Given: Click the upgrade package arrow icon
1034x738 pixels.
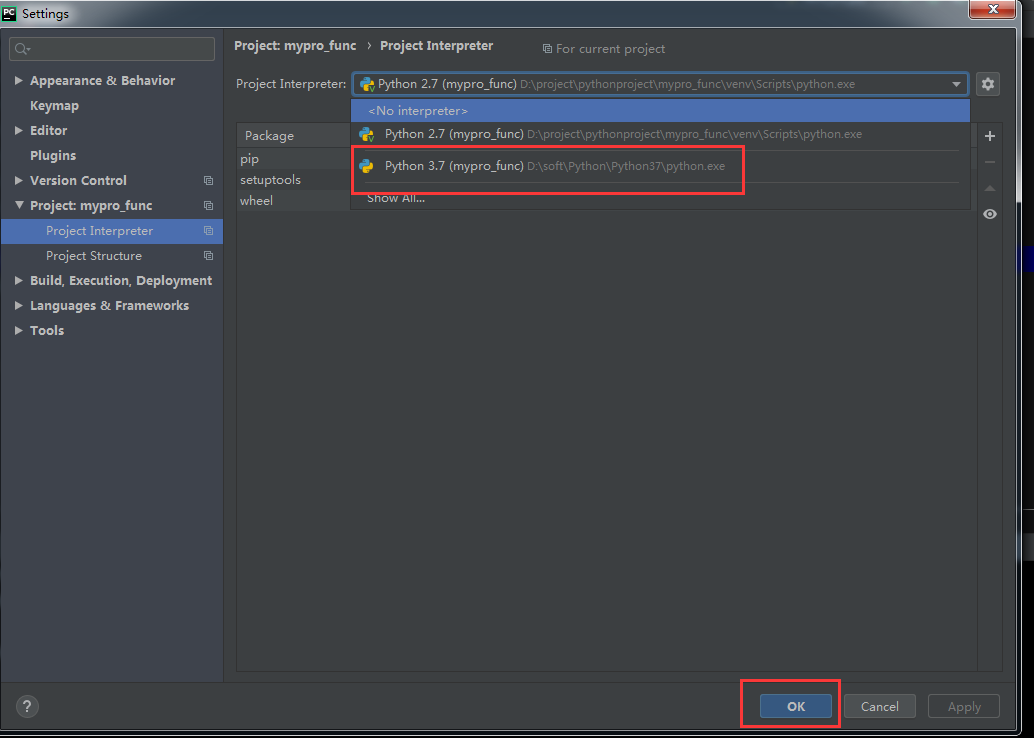Looking at the screenshot, I should (x=989, y=188).
